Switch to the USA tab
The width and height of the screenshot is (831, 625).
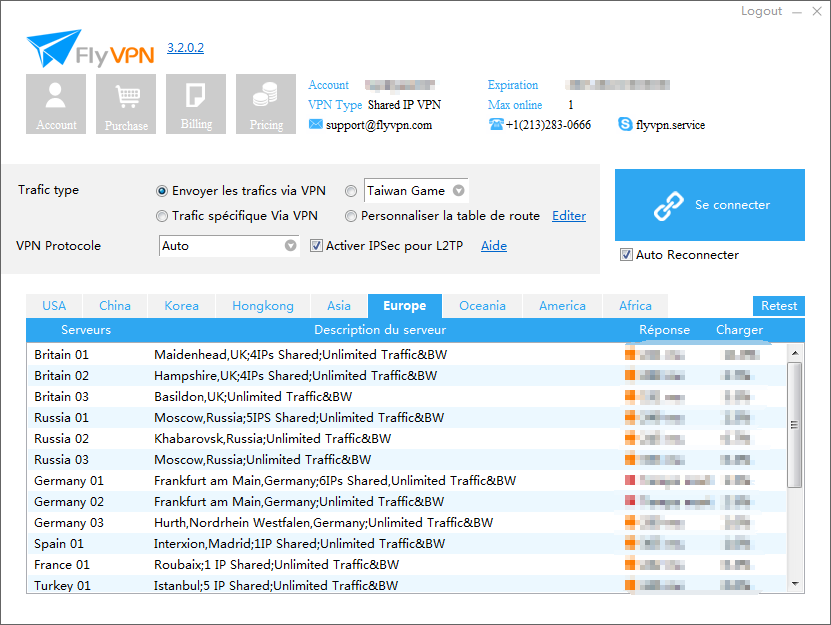[54, 306]
